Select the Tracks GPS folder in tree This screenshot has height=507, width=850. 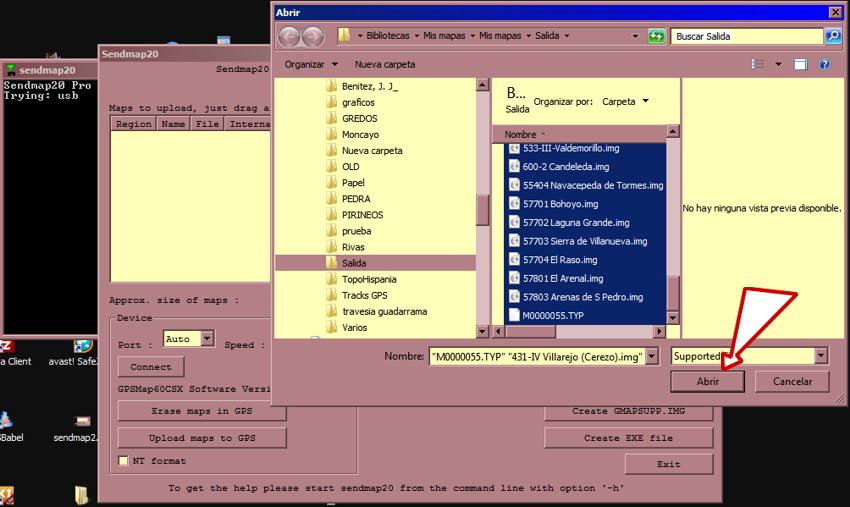pyautogui.click(x=364, y=296)
